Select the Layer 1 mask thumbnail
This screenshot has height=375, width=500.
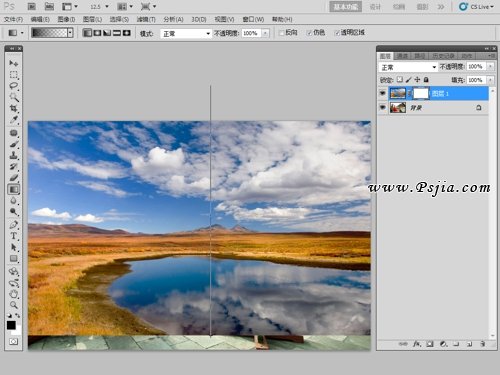click(x=421, y=93)
